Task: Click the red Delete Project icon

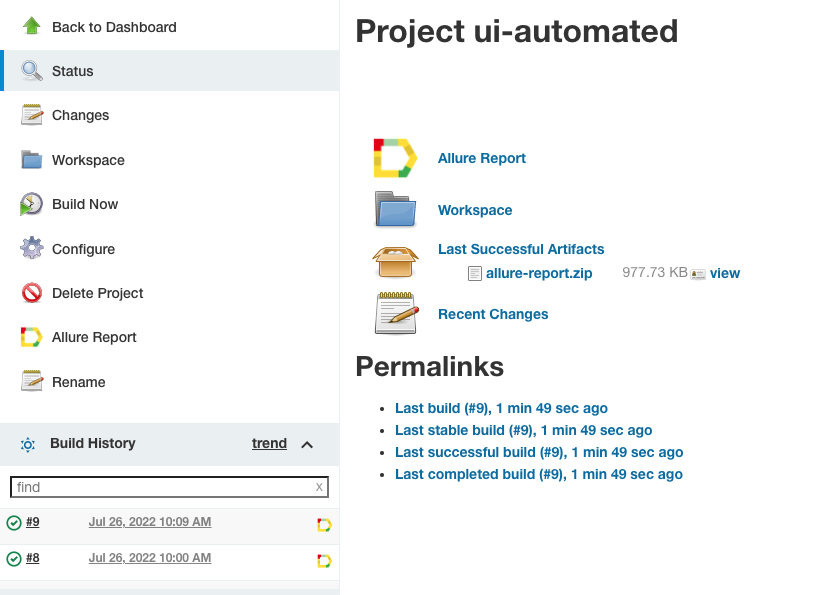Action: (x=32, y=293)
